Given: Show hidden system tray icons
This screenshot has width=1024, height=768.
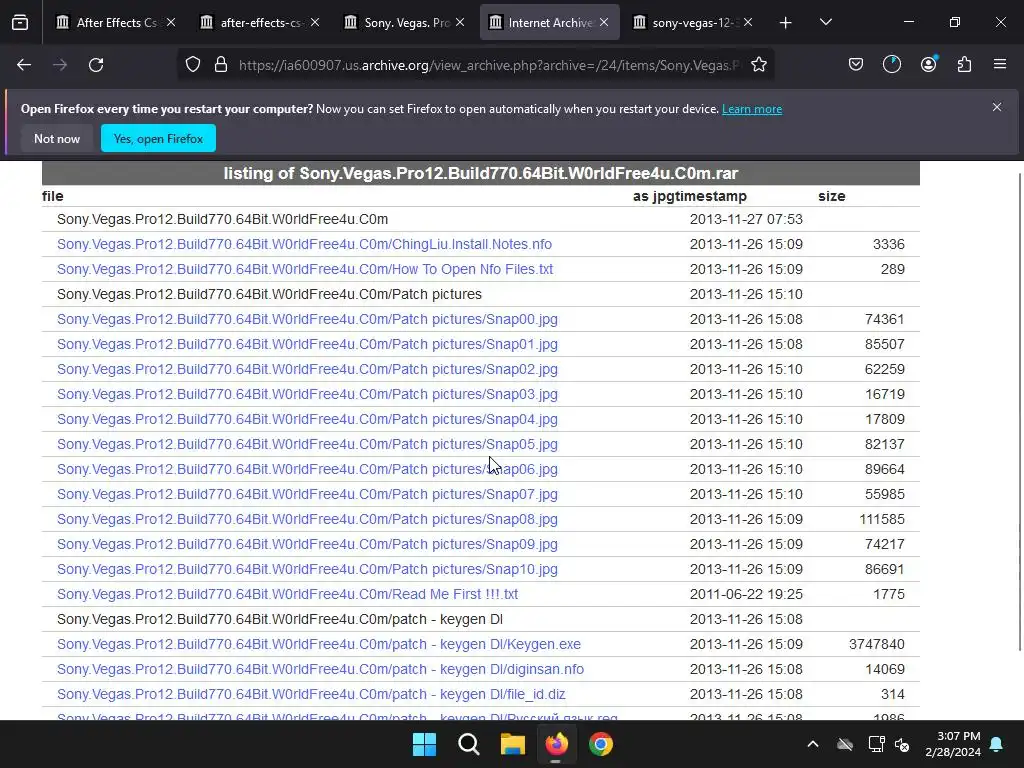Looking at the screenshot, I should point(812,744).
